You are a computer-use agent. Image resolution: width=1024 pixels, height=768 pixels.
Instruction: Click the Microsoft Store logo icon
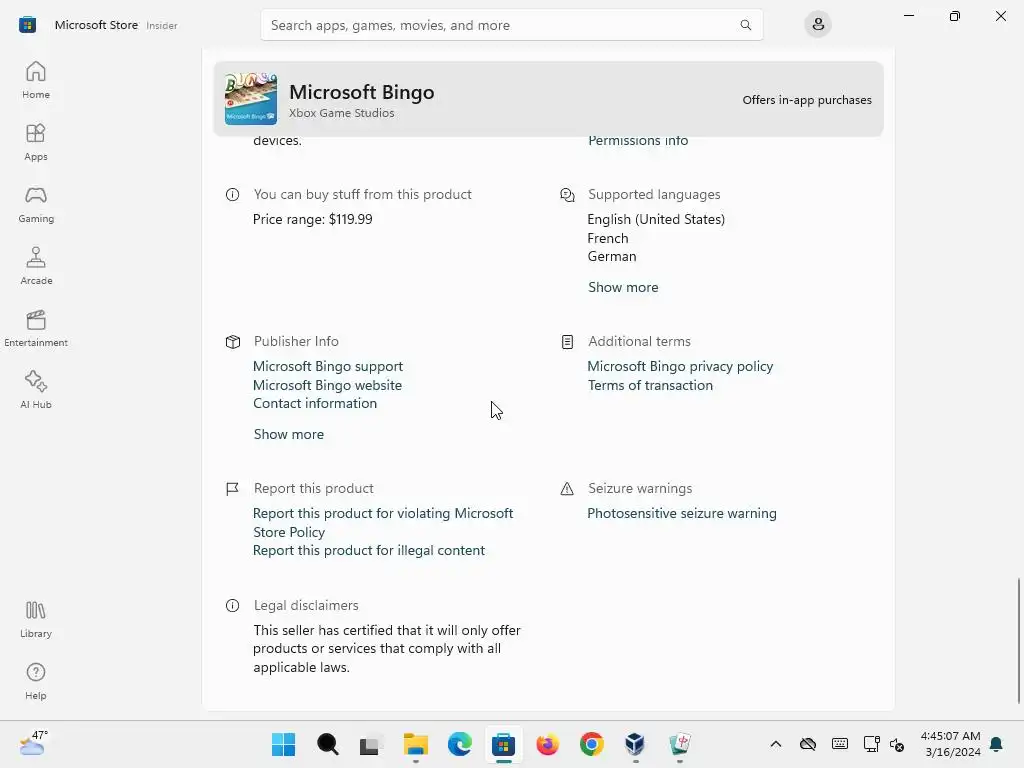click(27, 25)
